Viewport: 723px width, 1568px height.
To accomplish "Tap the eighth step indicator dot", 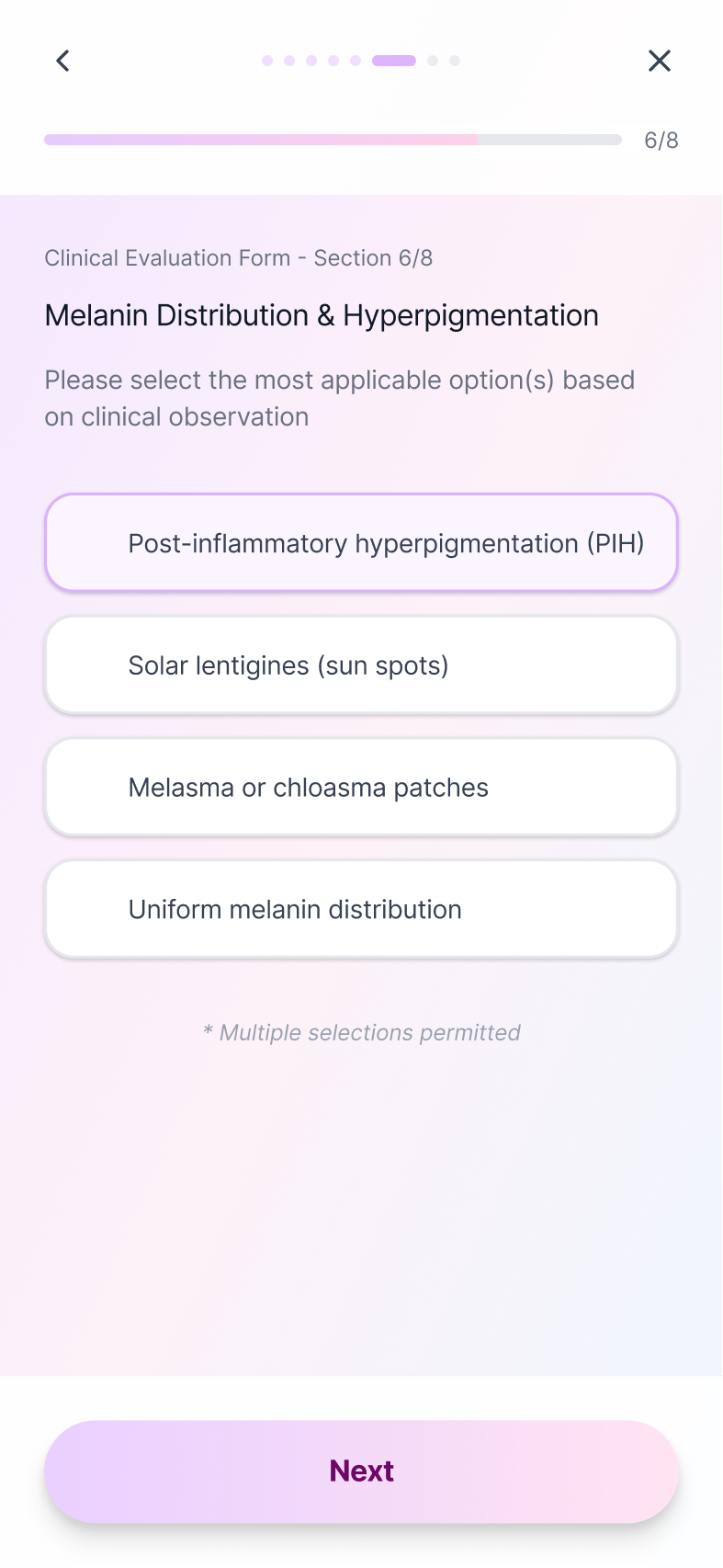I will (x=455, y=61).
